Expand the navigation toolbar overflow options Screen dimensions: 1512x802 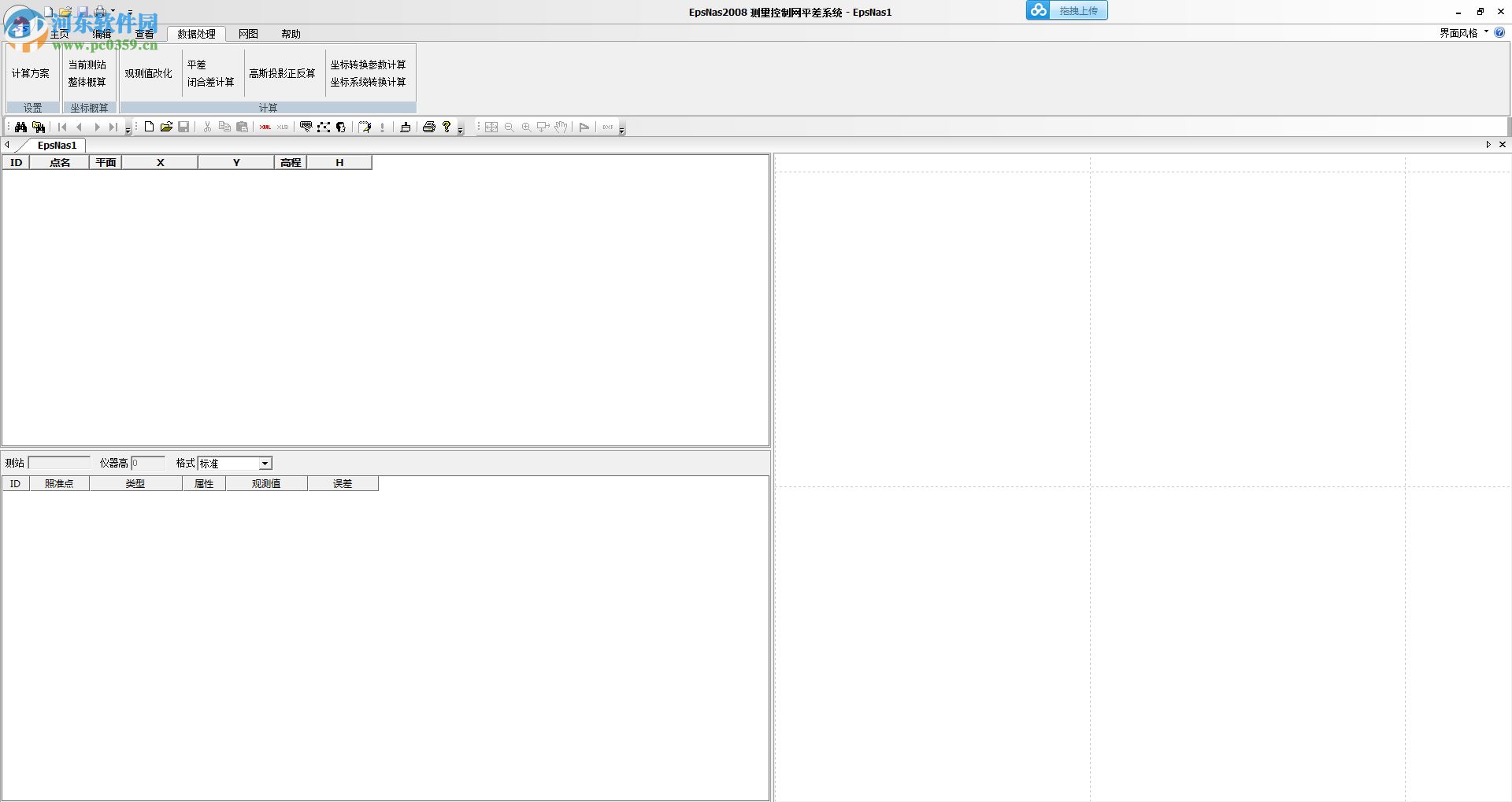(x=128, y=129)
